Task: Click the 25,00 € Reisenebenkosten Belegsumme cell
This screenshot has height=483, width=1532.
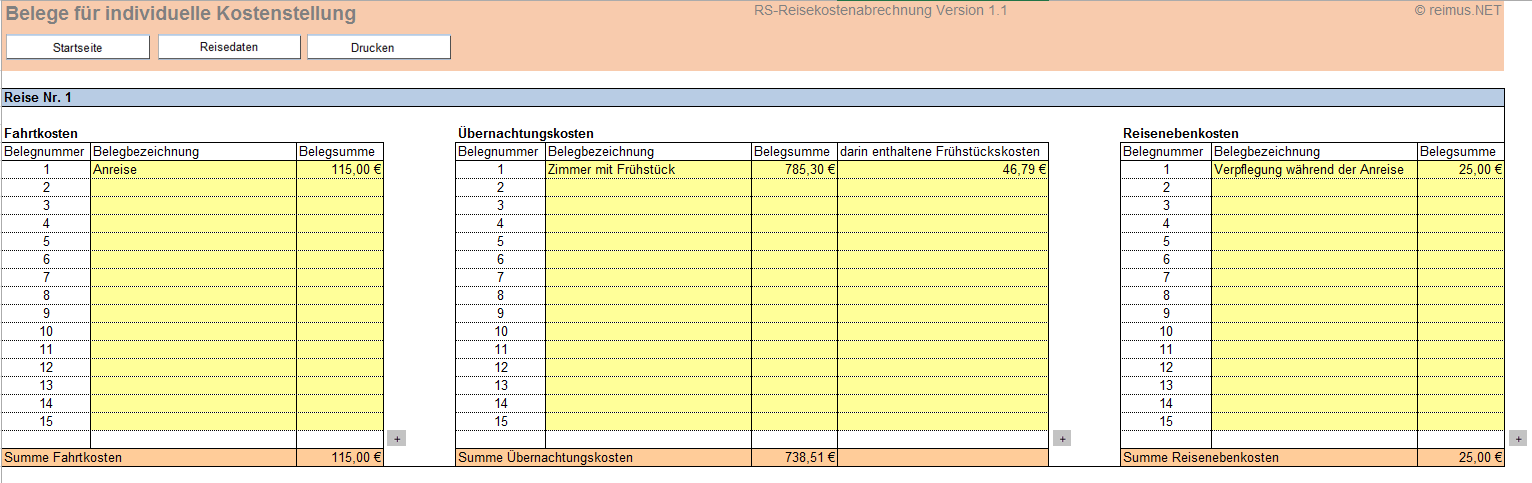Action: tap(1461, 170)
